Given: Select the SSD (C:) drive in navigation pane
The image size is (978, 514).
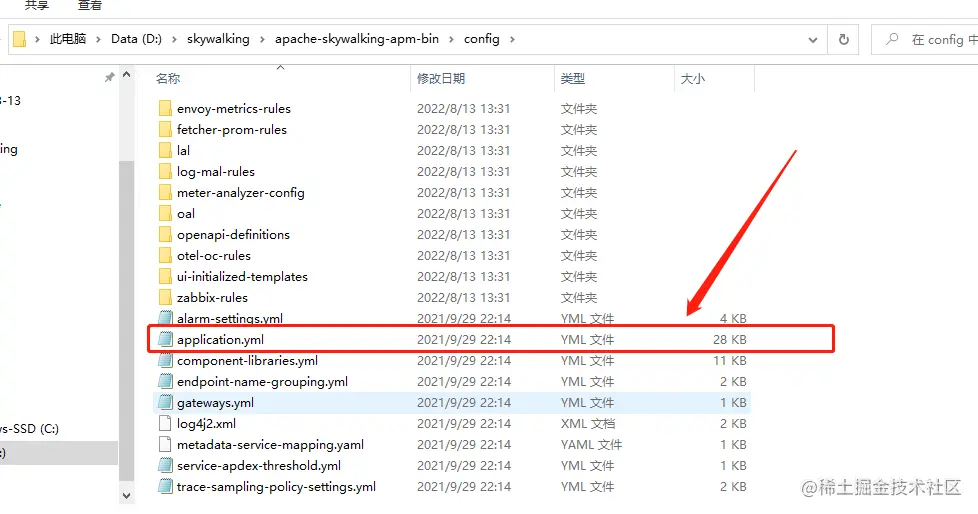Looking at the screenshot, I should pyautogui.click(x=29, y=429).
